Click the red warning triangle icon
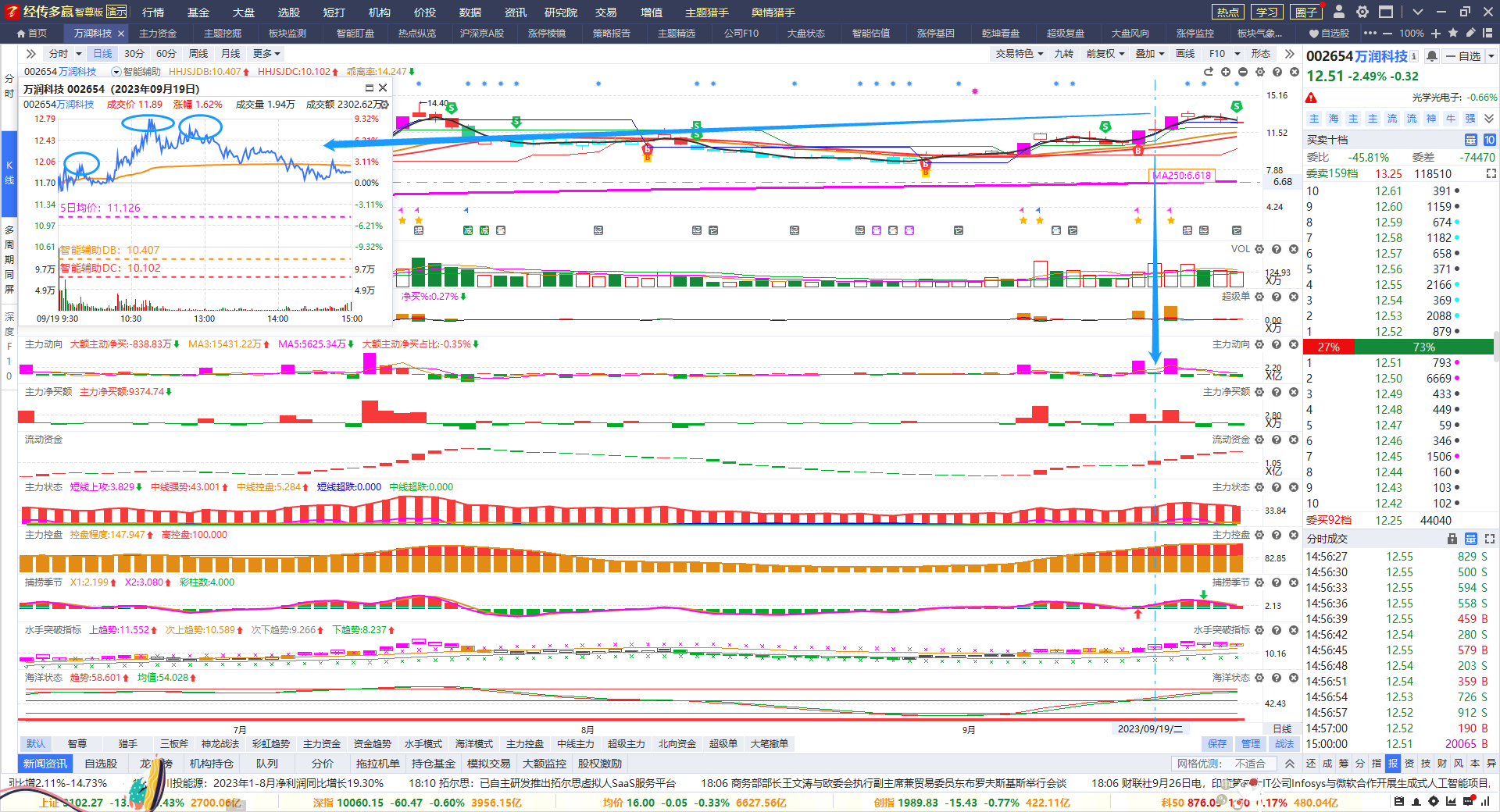Image resolution: width=1500 pixels, height=812 pixels. pos(1312,98)
